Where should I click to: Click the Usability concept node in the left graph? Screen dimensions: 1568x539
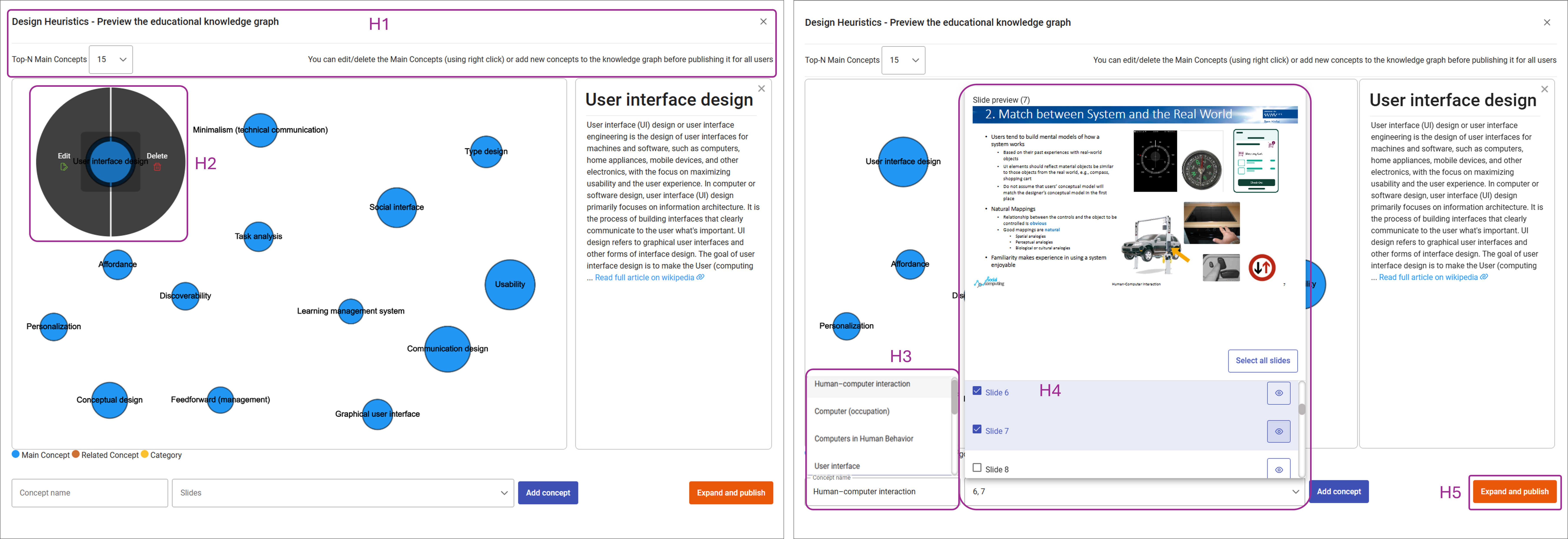tap(510, 284)
